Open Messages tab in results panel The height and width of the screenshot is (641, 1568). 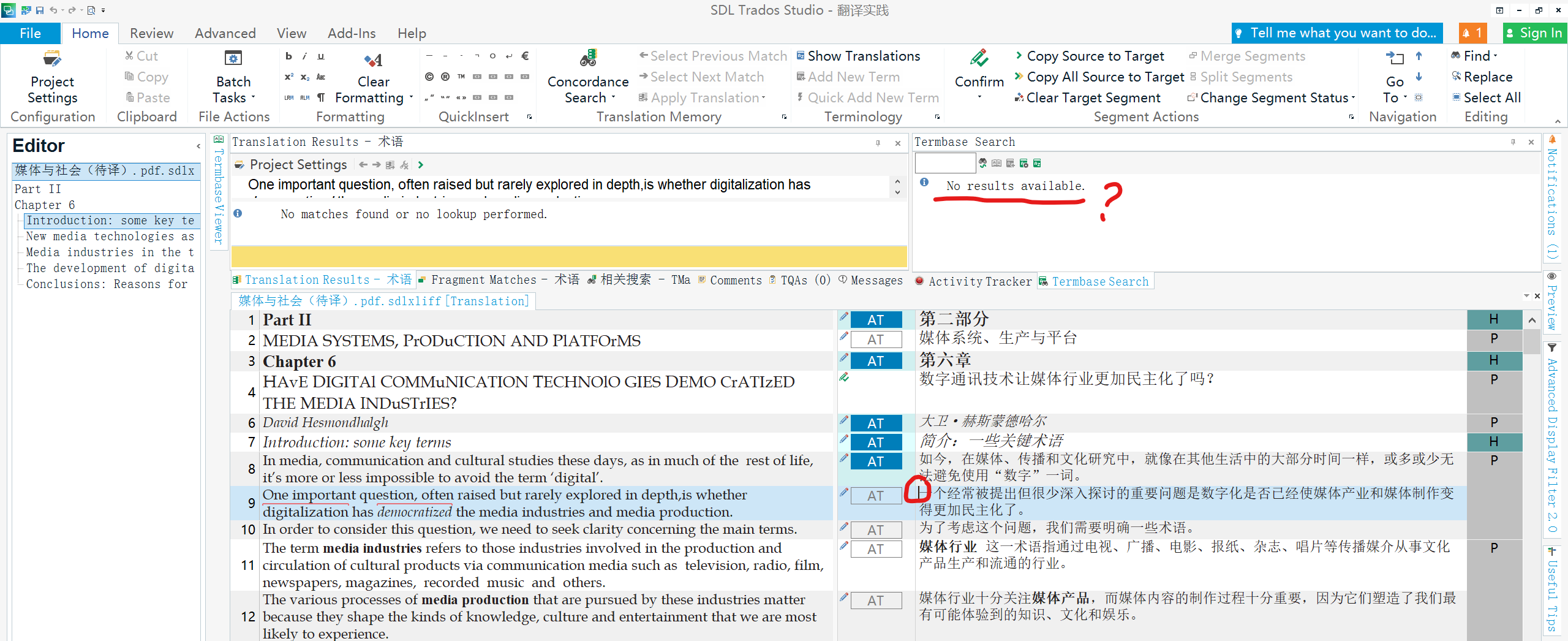tap(870, 280)
